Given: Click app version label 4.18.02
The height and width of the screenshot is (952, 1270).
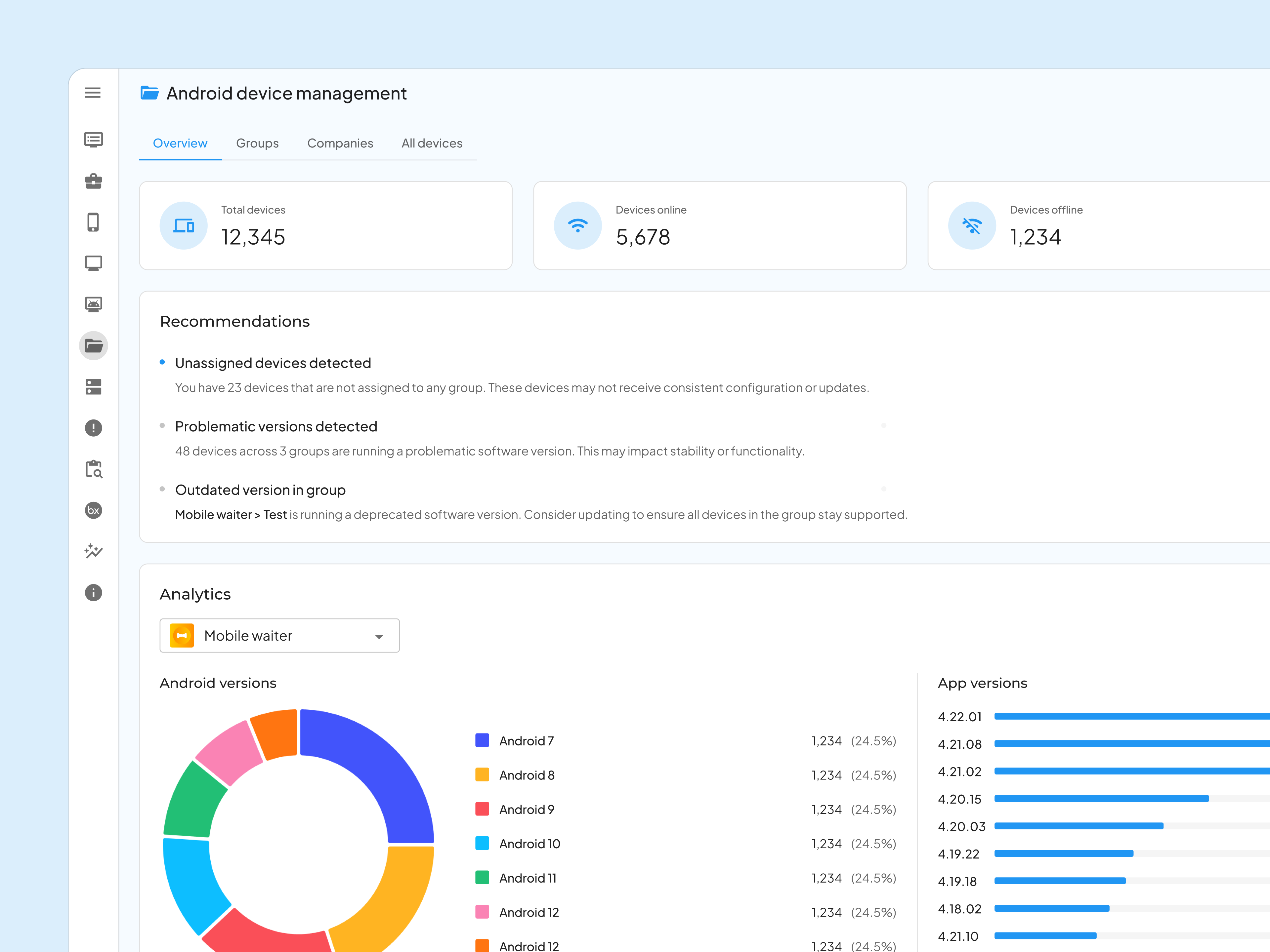Looking at the screenshot, I should pos(959,909).
